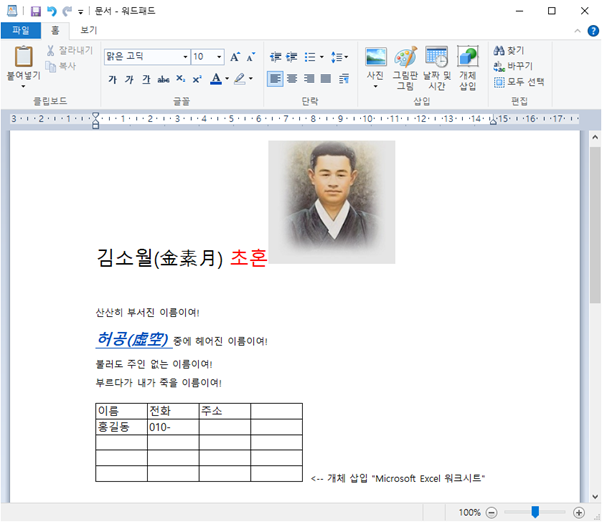Screen dimensions: 602x522
Task: Click Select all (모두 선택)
Action: (x=519, y=82)
